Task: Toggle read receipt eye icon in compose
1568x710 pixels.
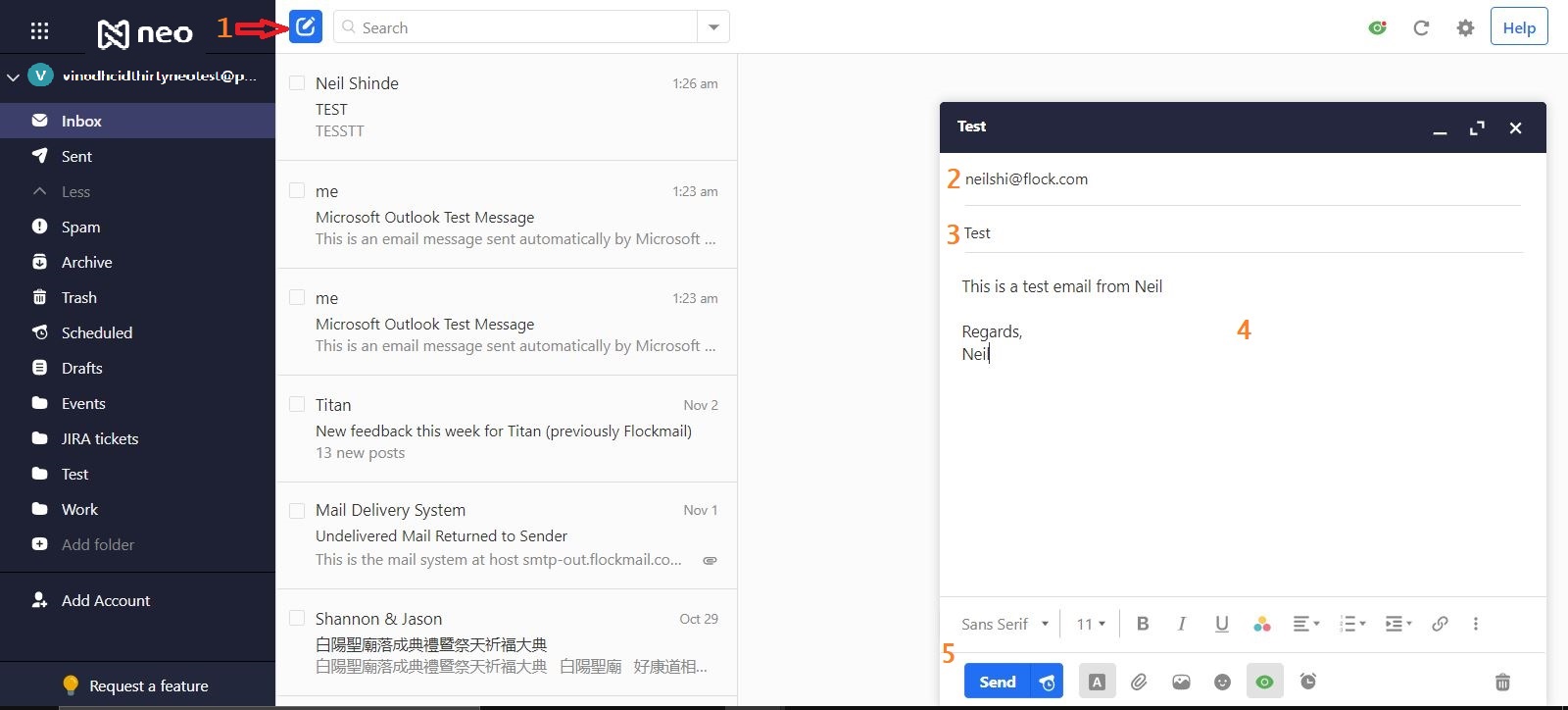Action: (x=1265, y=682)
